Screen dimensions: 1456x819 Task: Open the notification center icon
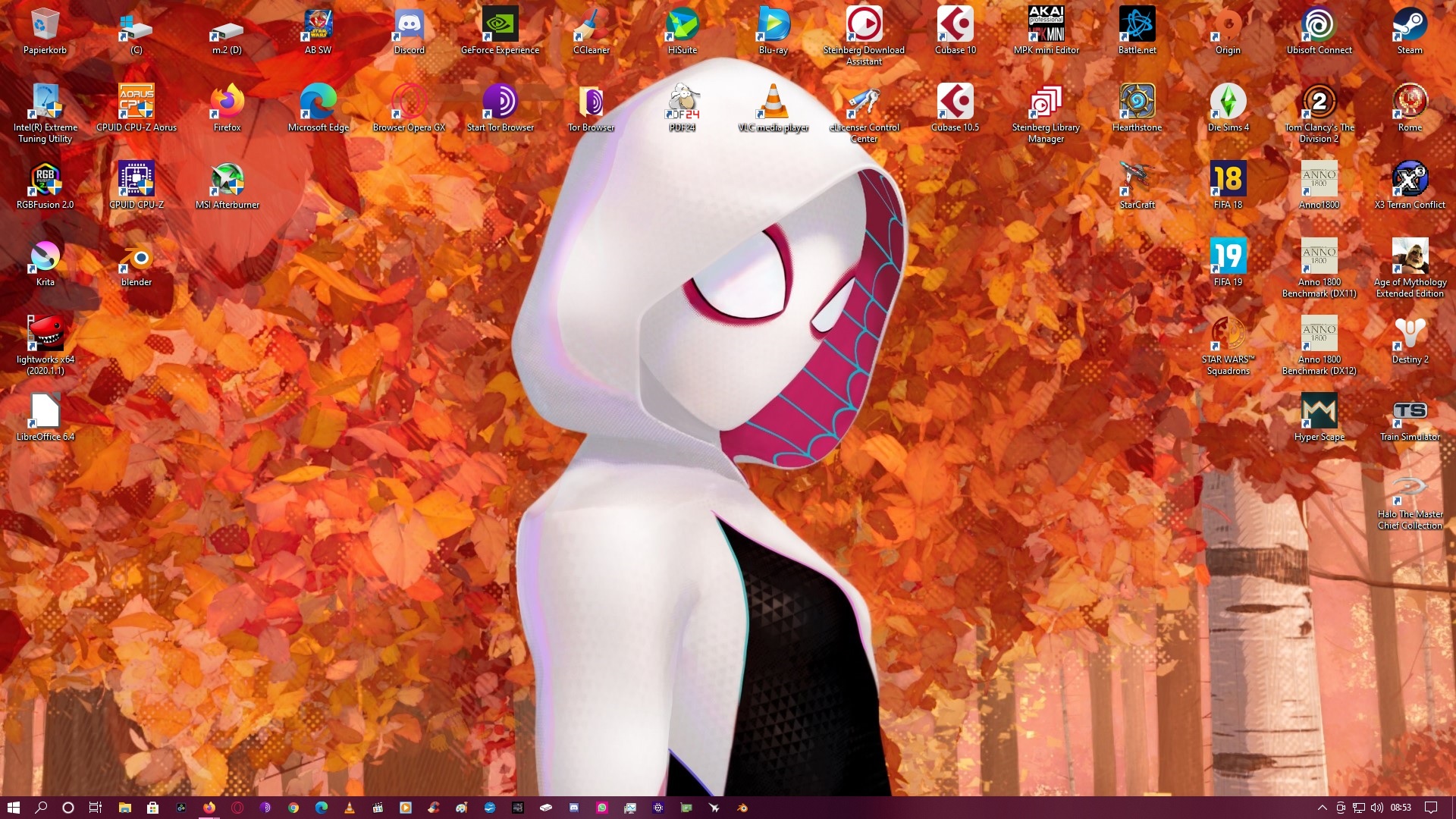(x=1431, y=808)
